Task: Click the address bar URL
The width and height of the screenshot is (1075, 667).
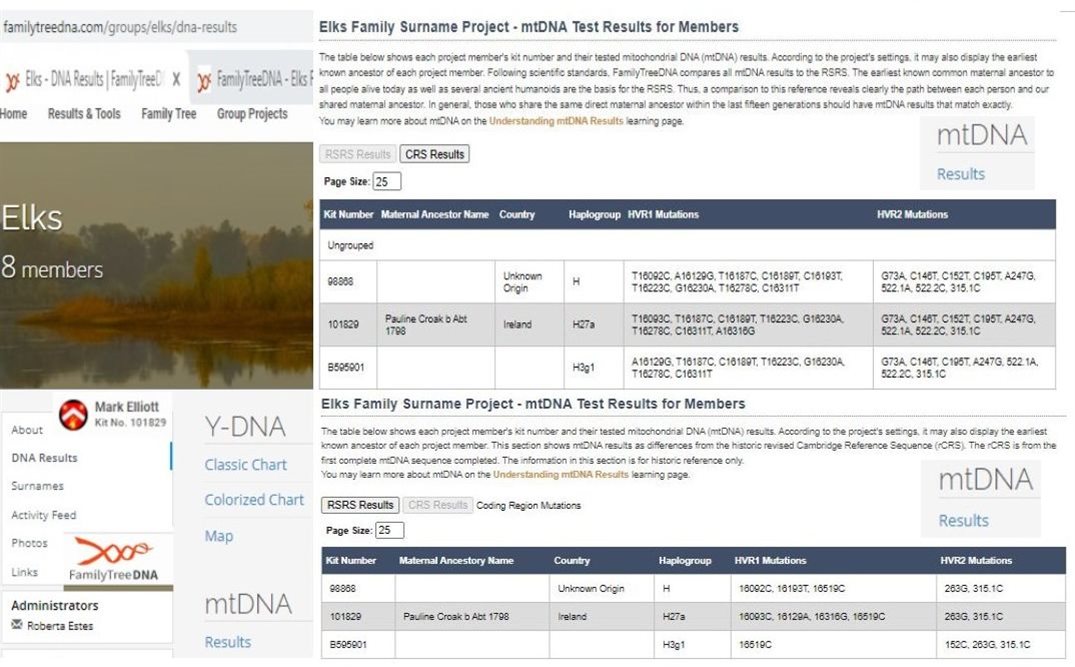Action: [x=120, y=27]
